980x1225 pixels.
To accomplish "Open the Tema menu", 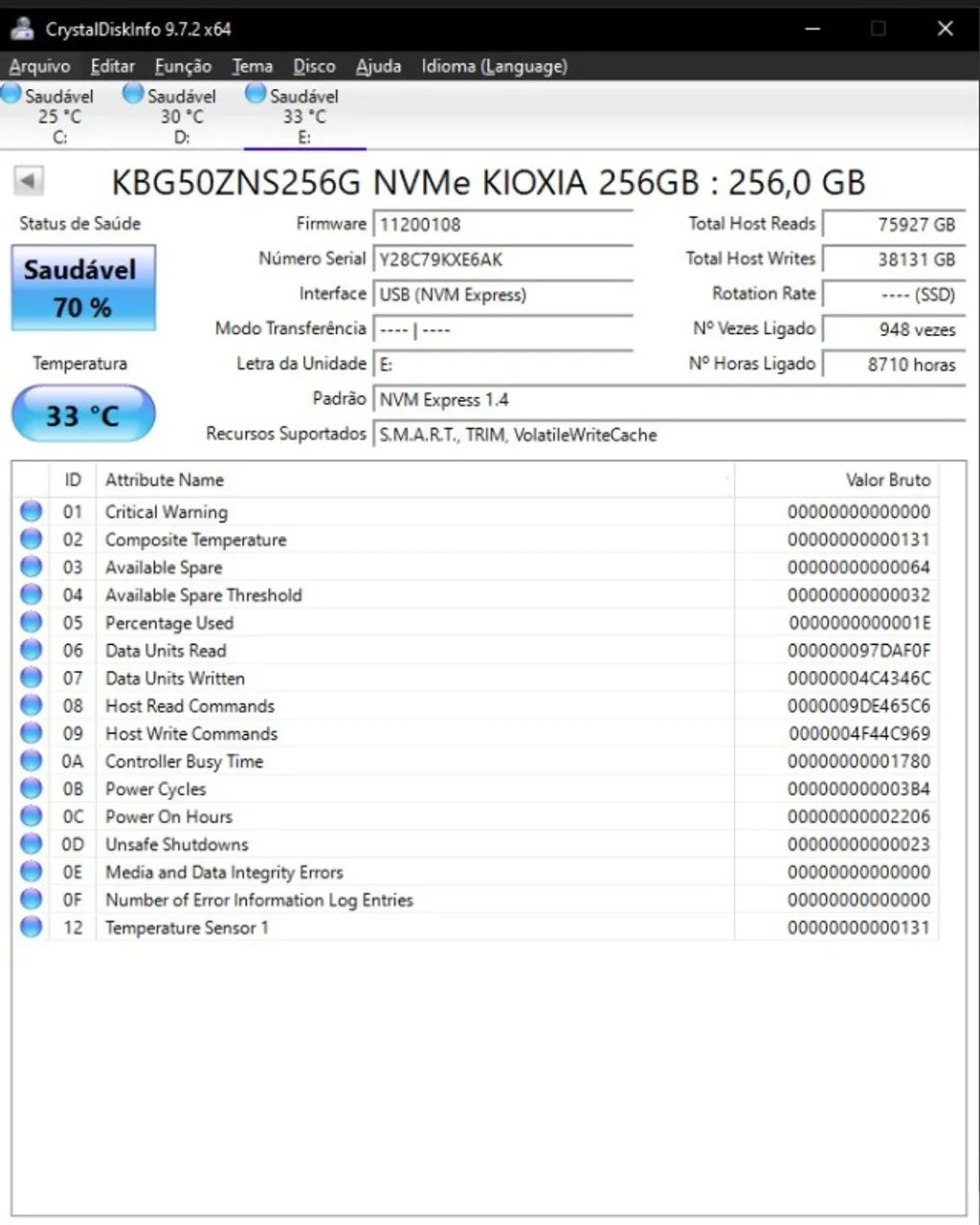I will (252, 66).
